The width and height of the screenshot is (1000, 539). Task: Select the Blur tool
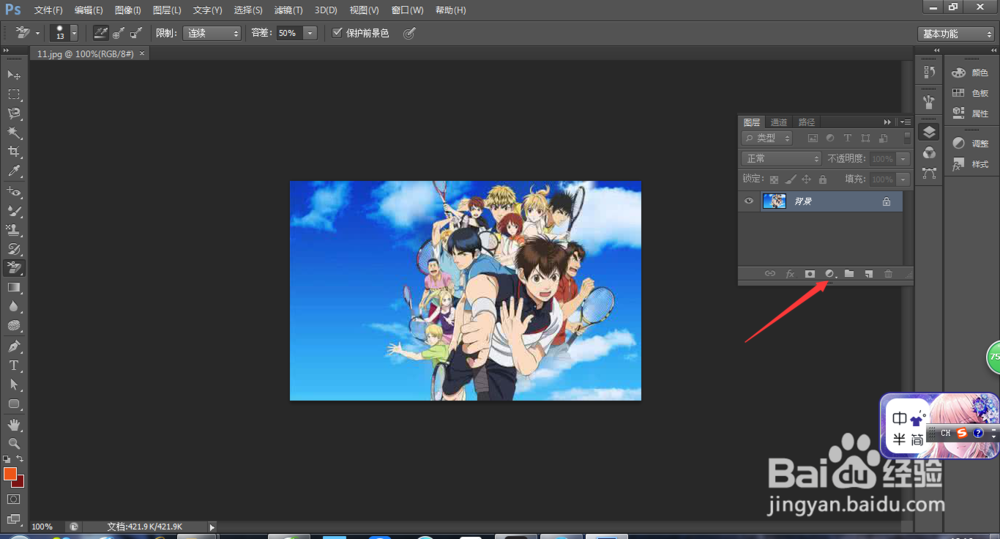point(13,307)
